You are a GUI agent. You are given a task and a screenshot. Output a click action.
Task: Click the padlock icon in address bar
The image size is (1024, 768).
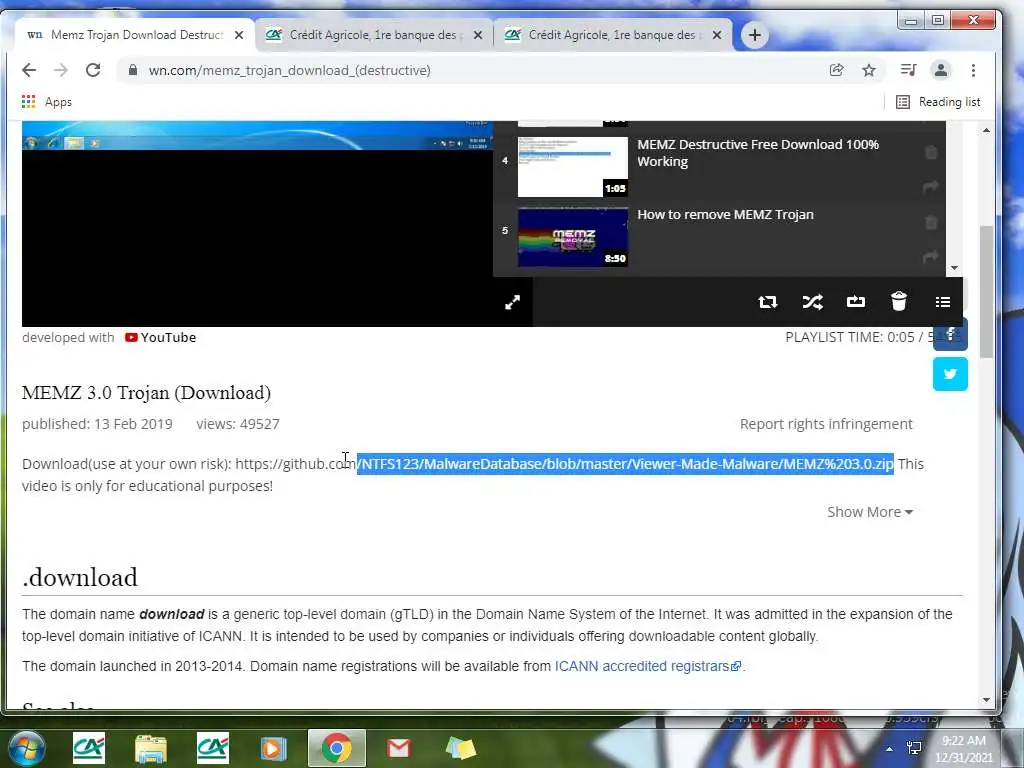[x=133, y=70]
